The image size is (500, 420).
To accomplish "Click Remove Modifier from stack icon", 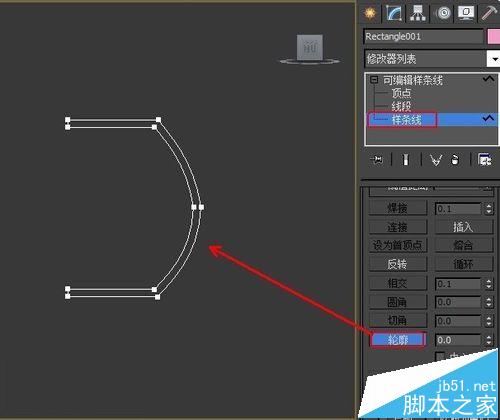I will click(455, 160).
